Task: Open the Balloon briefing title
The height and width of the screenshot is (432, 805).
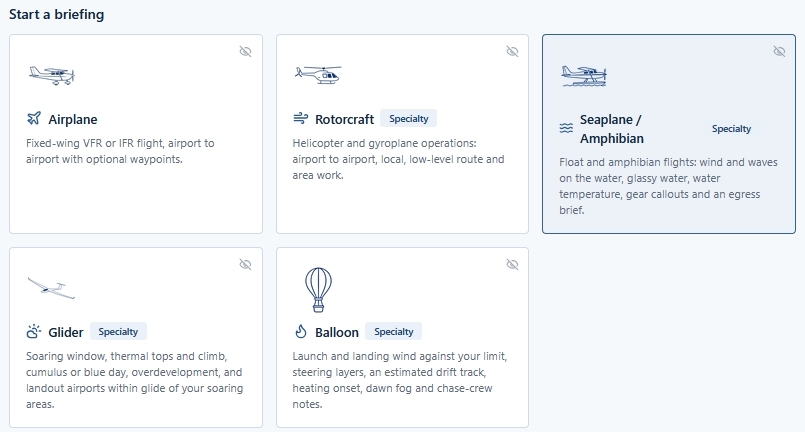Action: pyautogui.click(x=337, y=332)
